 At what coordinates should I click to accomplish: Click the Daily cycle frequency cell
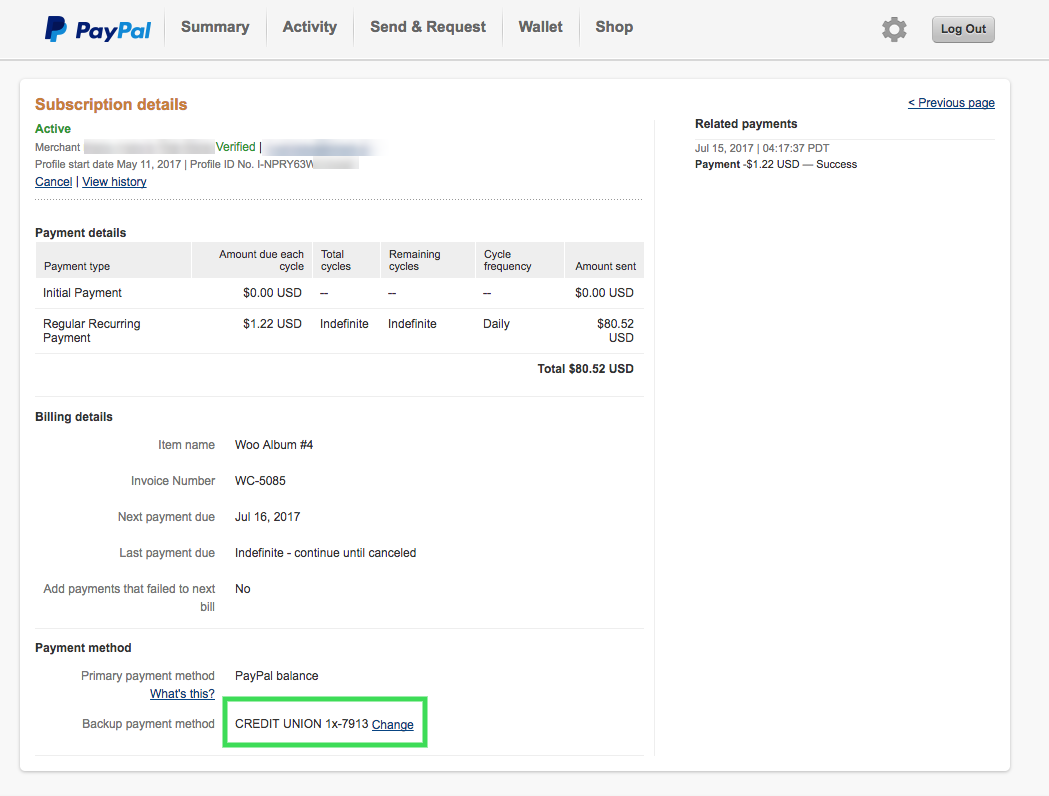pyautogui.click(x=496, y=324)
